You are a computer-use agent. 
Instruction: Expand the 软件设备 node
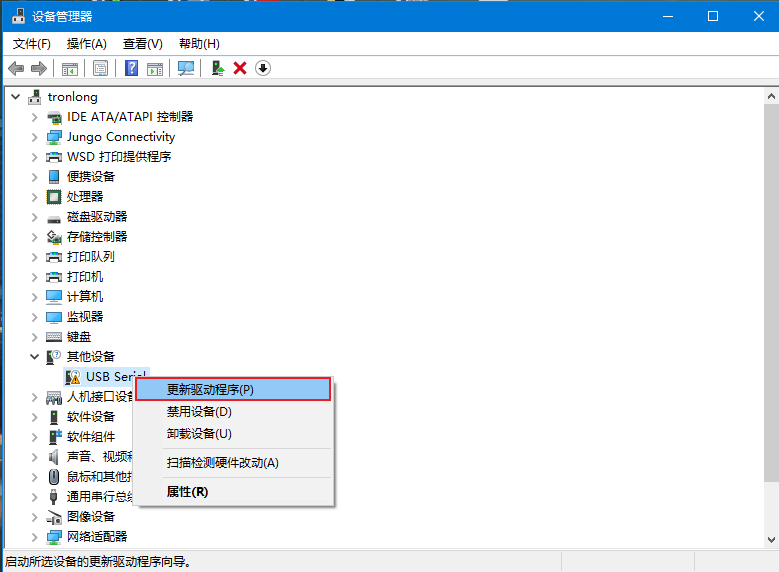point(34,417)
